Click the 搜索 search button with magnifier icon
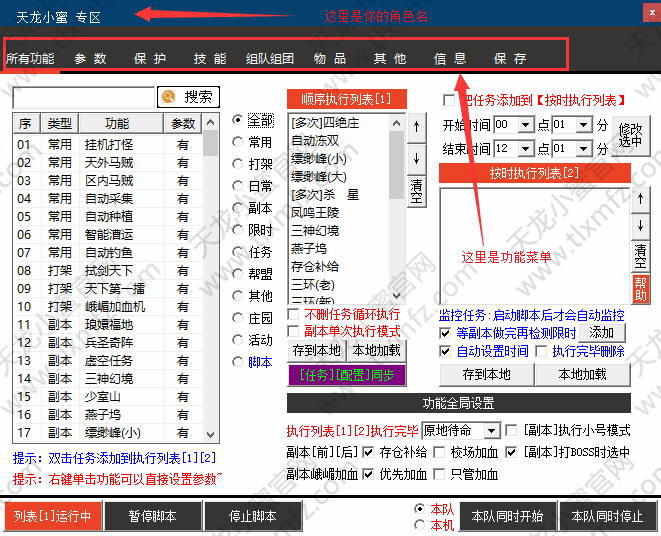 click(x=188, y=97)
